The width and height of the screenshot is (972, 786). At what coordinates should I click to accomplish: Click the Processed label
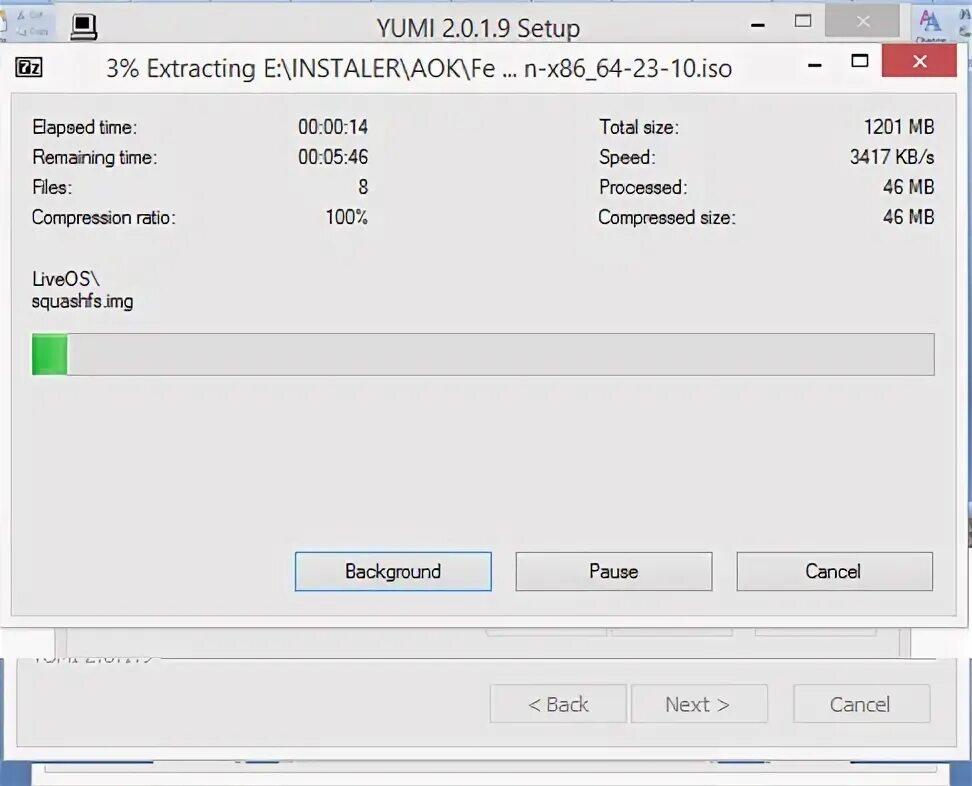click(643, 187)
